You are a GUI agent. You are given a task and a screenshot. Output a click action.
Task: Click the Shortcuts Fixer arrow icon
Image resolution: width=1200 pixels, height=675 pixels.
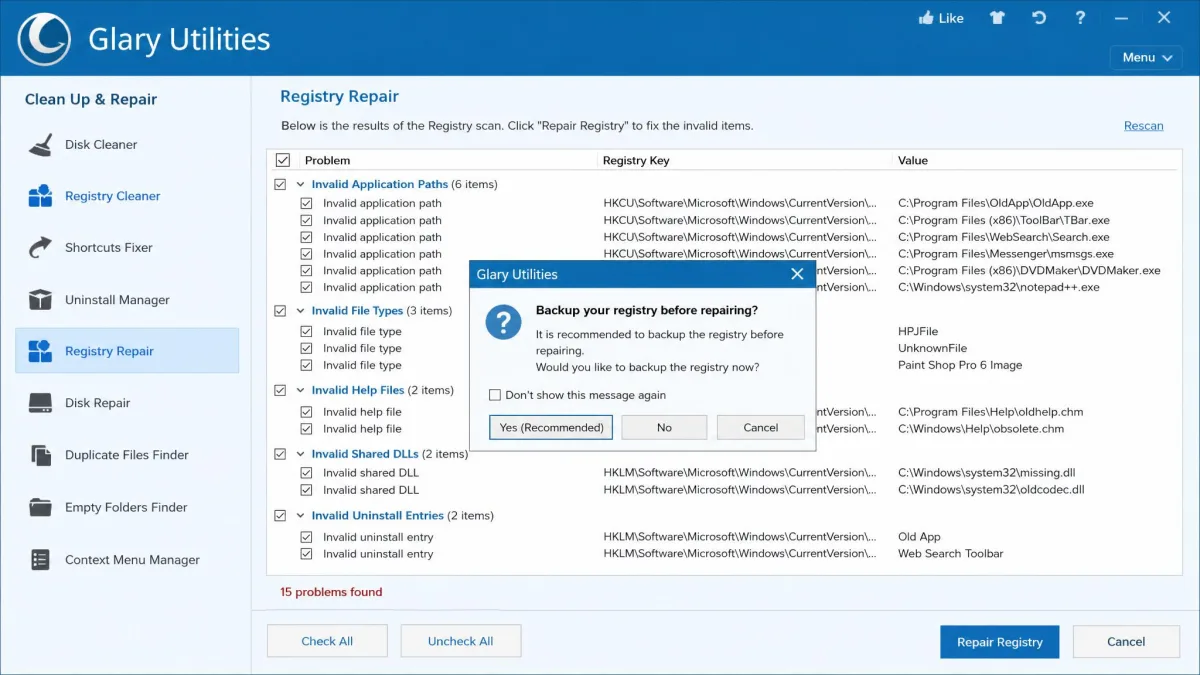click(x=40, y=248)
